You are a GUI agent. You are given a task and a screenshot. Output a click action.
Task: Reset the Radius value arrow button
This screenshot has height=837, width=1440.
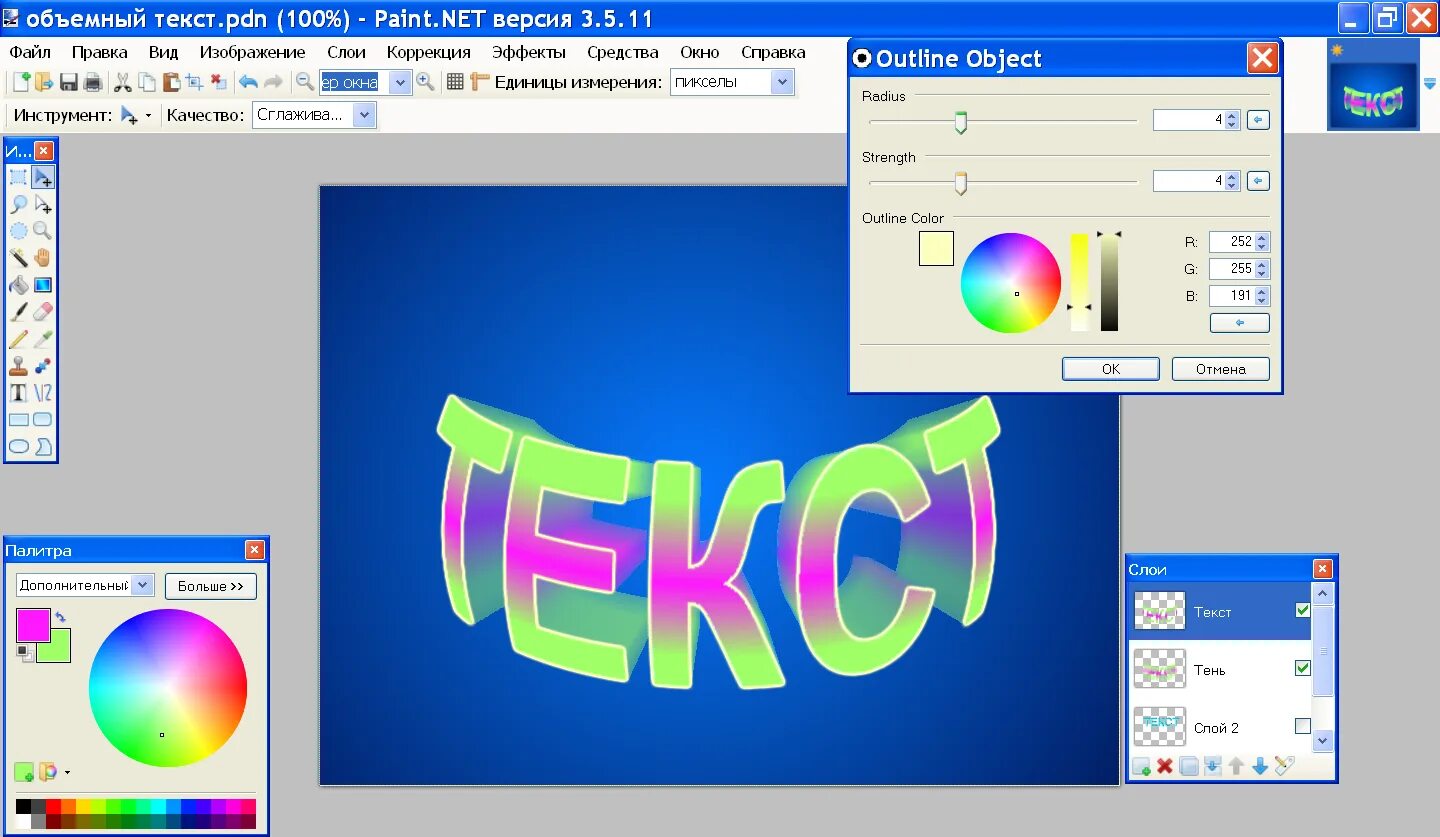point(1258,120)
